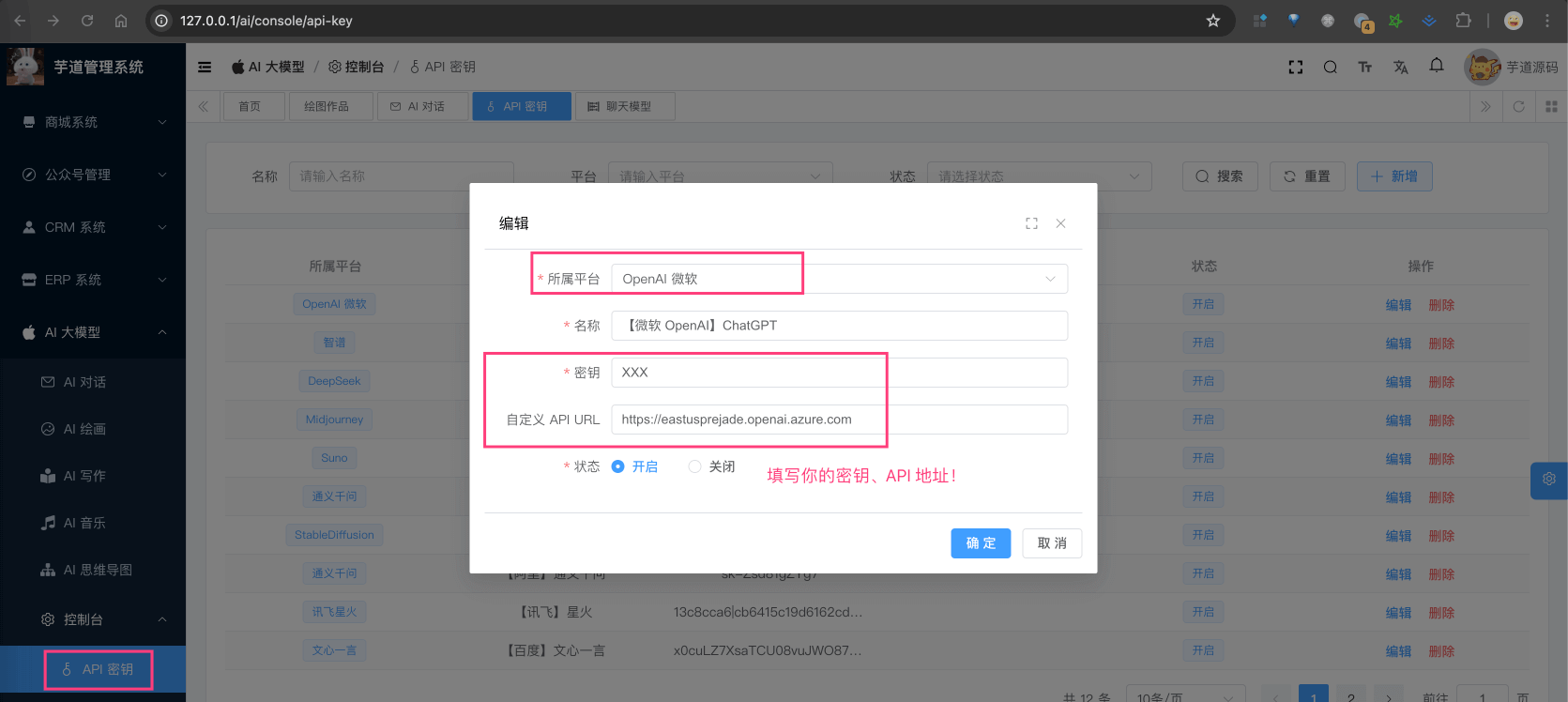This screenshot has height=702, width=1568.
Task: Select the 开启 status radio button
Action: click(x=618, y=466)
